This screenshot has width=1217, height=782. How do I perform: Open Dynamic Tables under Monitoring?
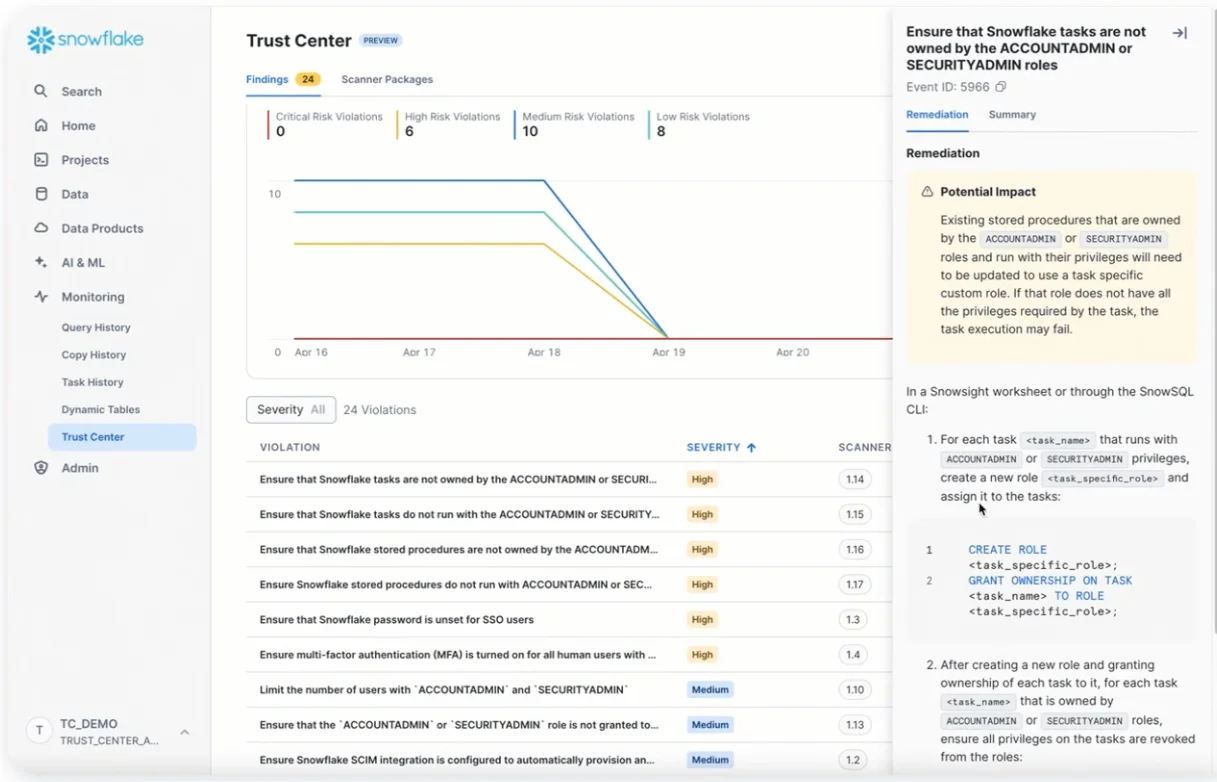100,409
